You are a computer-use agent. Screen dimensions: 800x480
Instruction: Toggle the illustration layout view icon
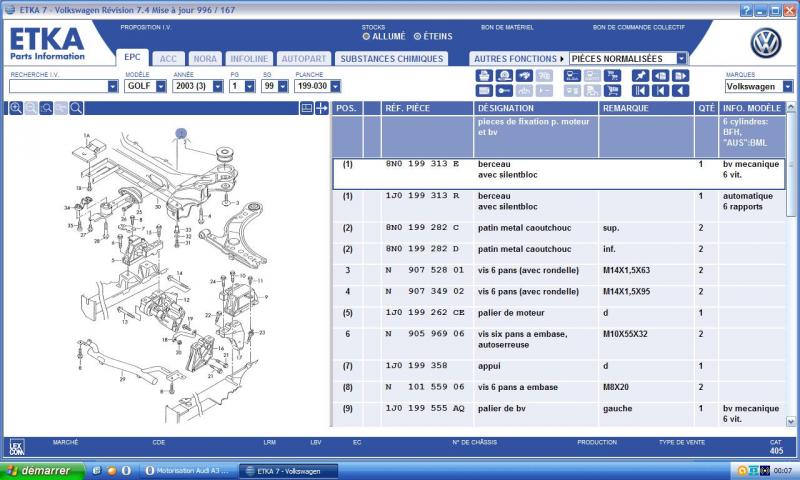point(307,108)
